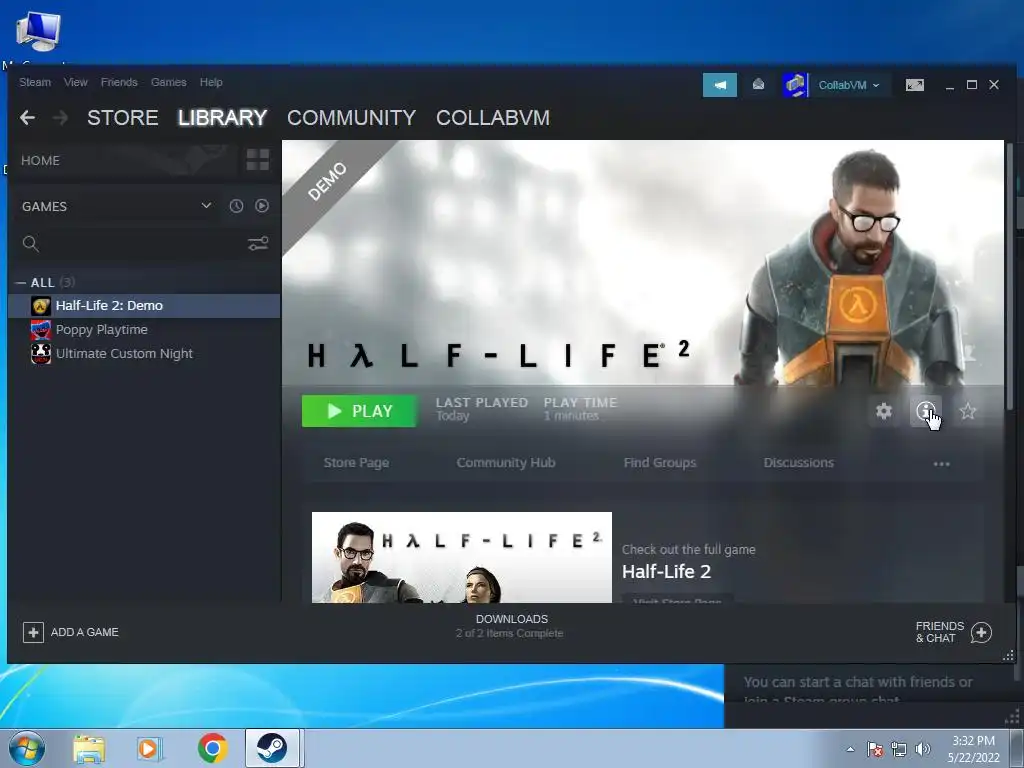Screen dimensions: 1024x768
Task: Open the Friends menu
Action: 119,82
